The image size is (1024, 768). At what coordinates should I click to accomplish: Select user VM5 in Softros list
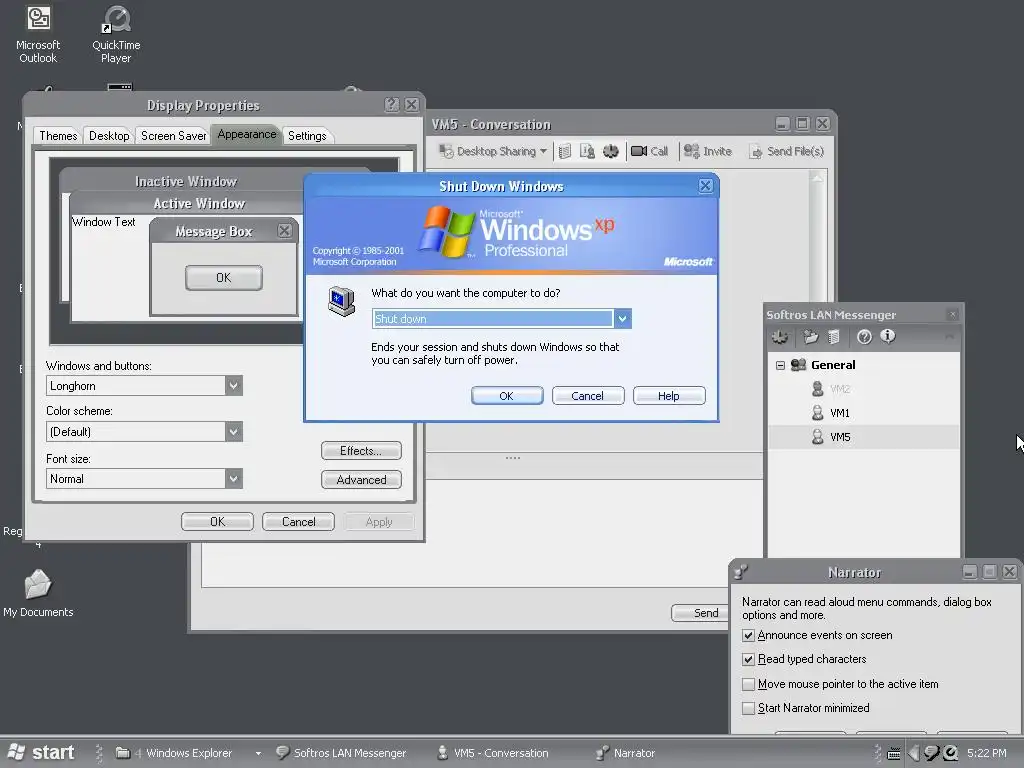pyautogui.click(x=863, y=437)
